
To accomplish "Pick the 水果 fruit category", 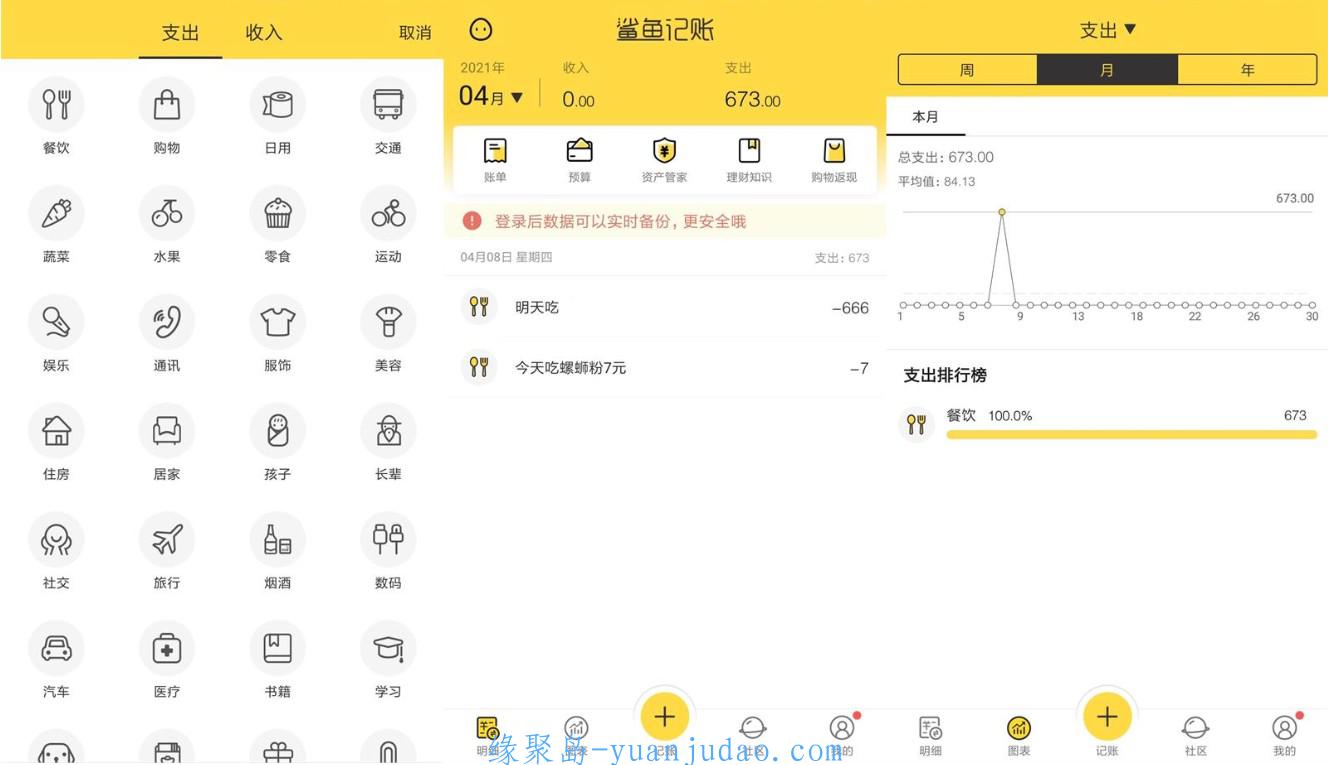I will [x=167, y=213].
